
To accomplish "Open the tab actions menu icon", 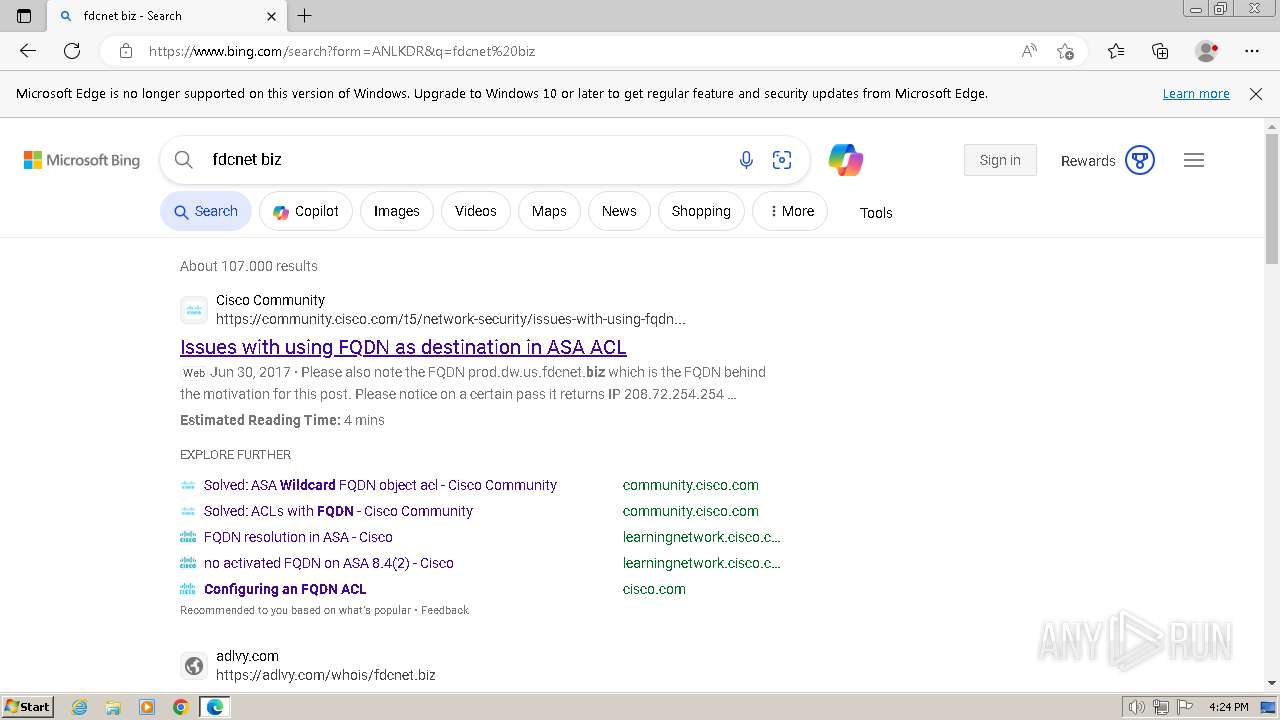I will (24, 16).
